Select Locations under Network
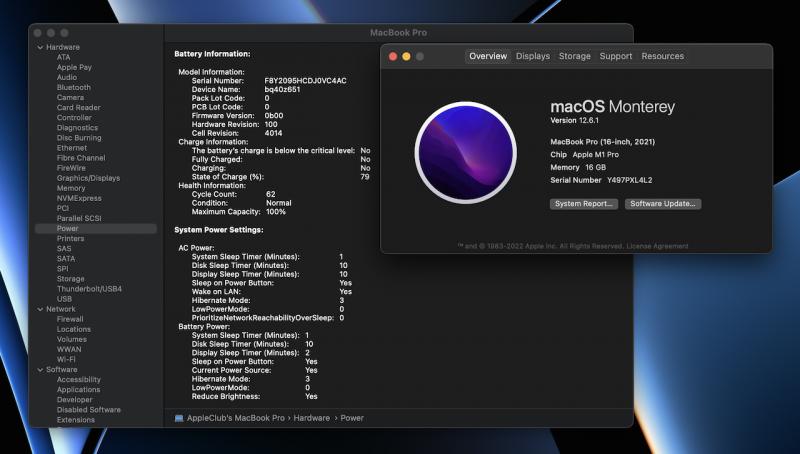Viewport: 800px width, 454px height. pyautogui.click(x=73, y=330)
